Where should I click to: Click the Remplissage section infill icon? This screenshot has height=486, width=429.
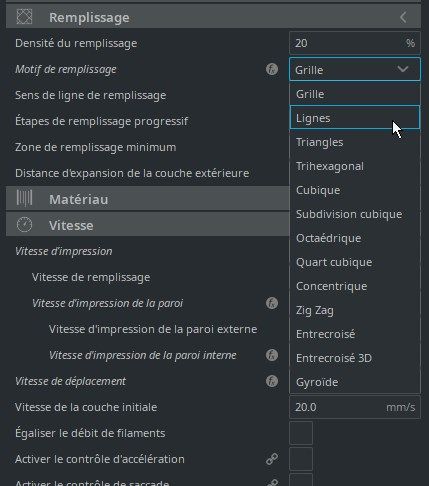pos(24,17)
